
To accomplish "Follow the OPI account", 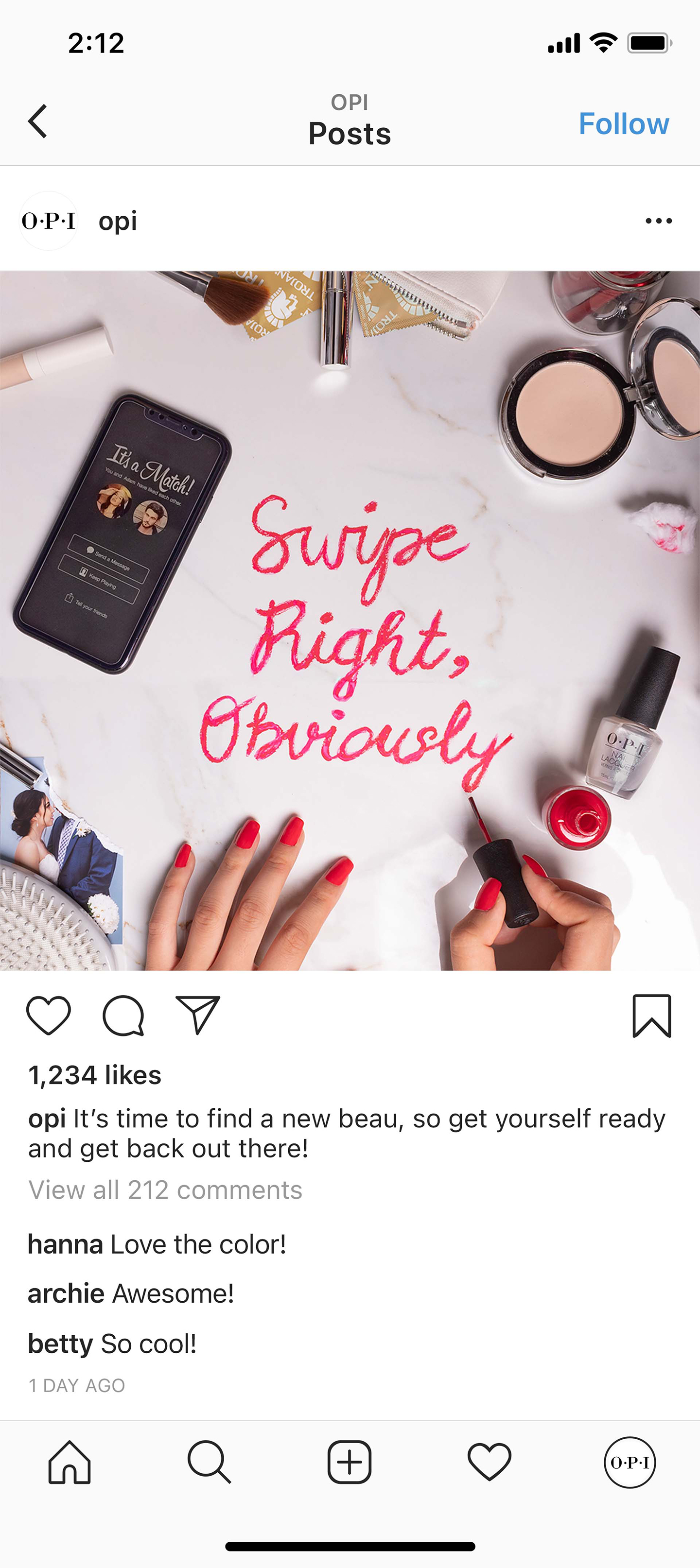I will pos(623,123).
